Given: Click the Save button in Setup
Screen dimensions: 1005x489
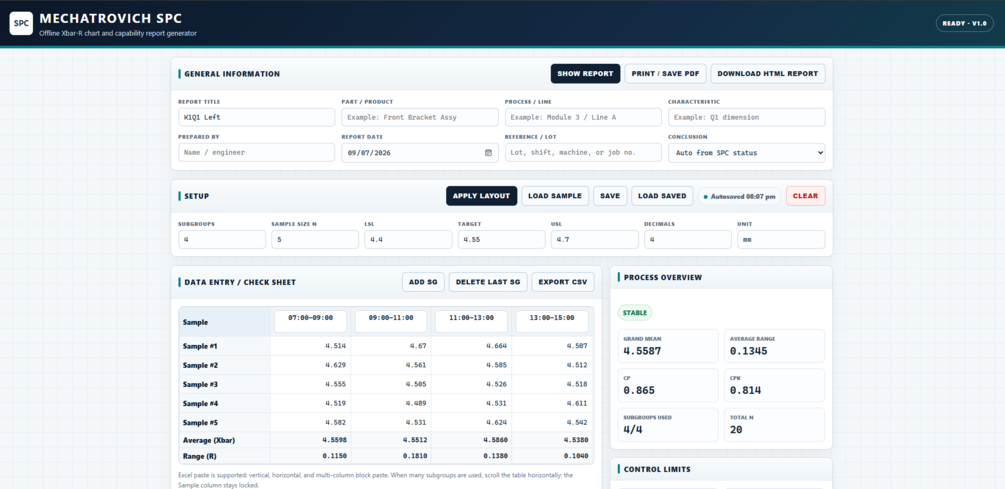Looking at the screenshot, I should 610,196.
